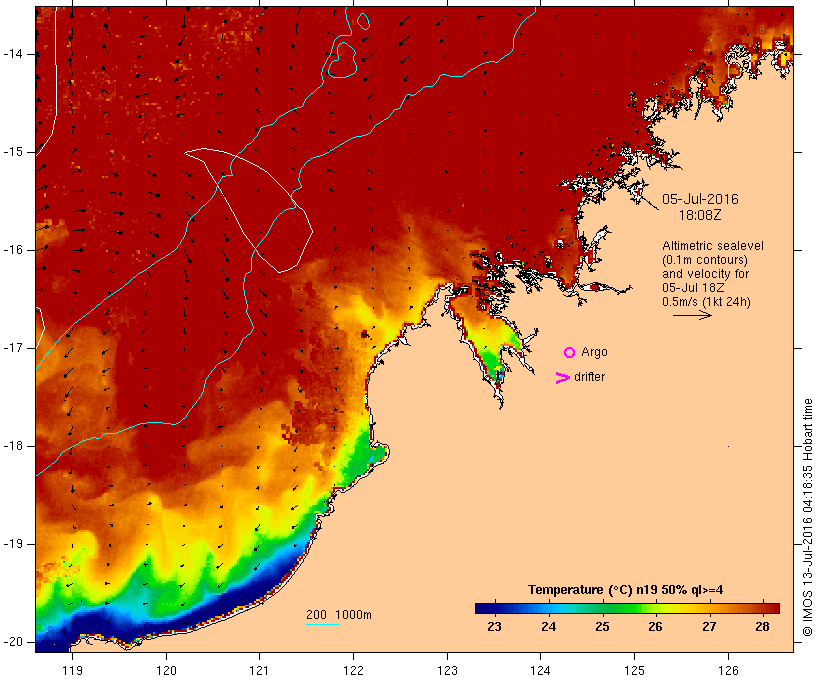Click the colorbar tick label '23'
Screen dimensions: 820x680
(x=494, y=626)
